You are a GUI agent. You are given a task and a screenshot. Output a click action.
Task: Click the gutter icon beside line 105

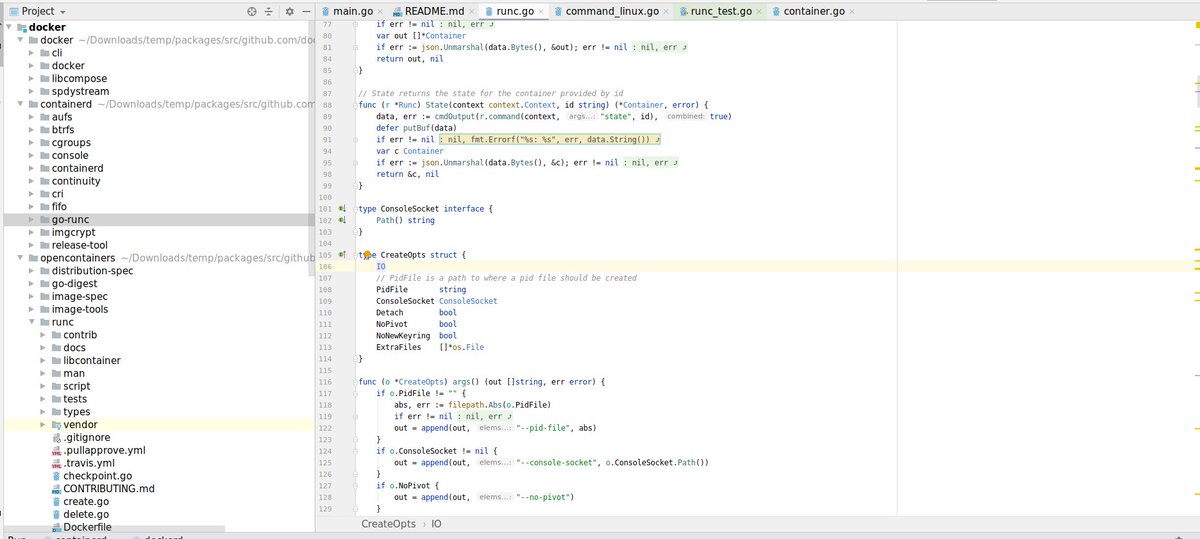pyautogui.click(x=341, y=255)
